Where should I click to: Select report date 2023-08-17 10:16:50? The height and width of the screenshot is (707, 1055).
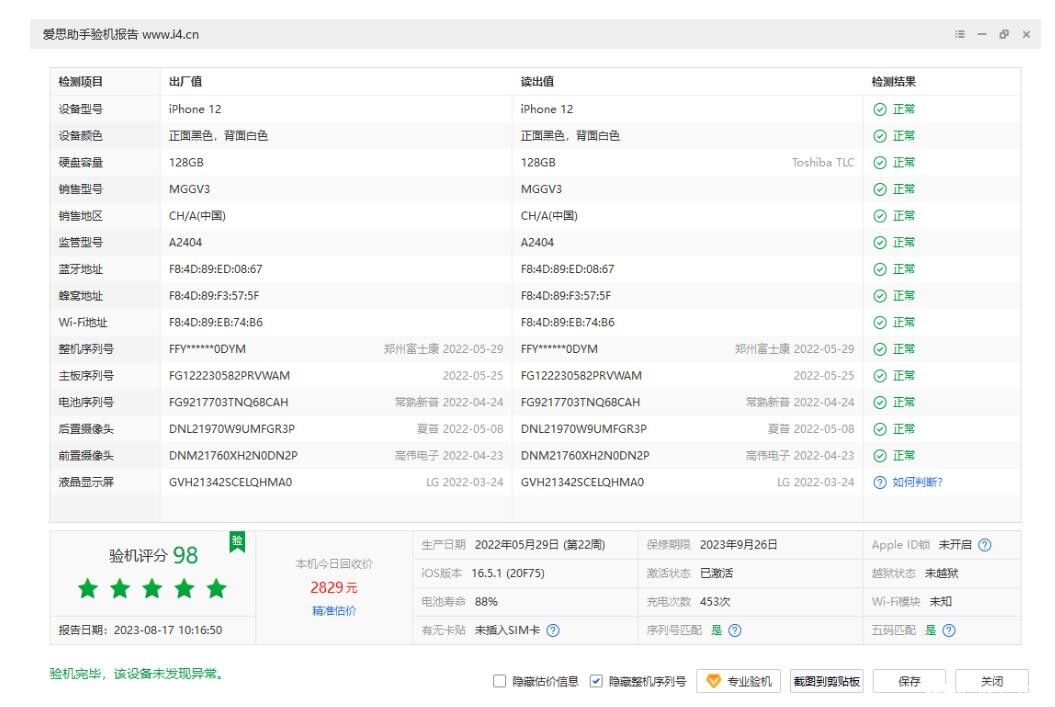coord(168,630)
